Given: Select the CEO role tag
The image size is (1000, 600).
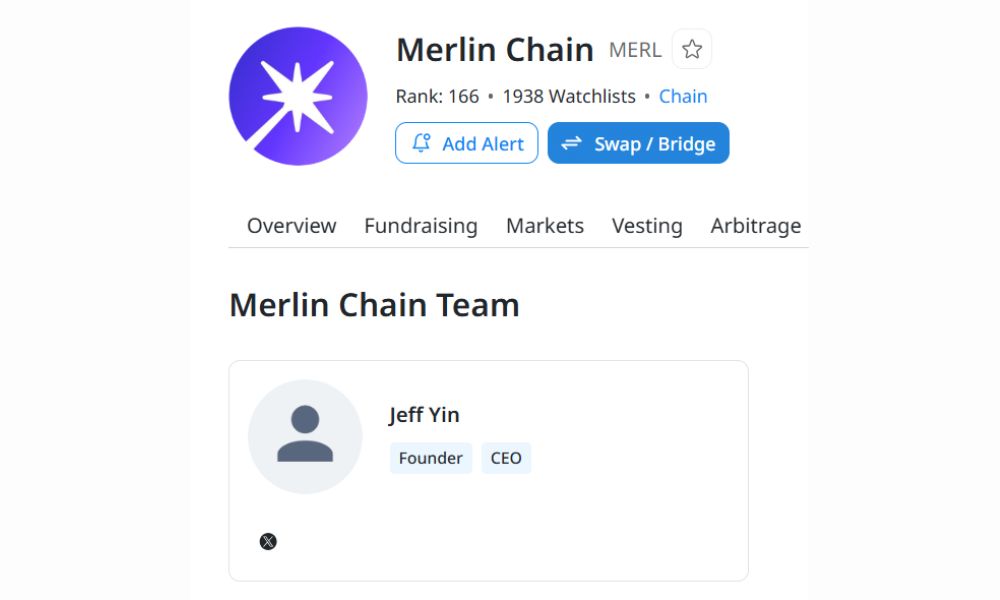Looking at the screenshot, I should (506, 458).
